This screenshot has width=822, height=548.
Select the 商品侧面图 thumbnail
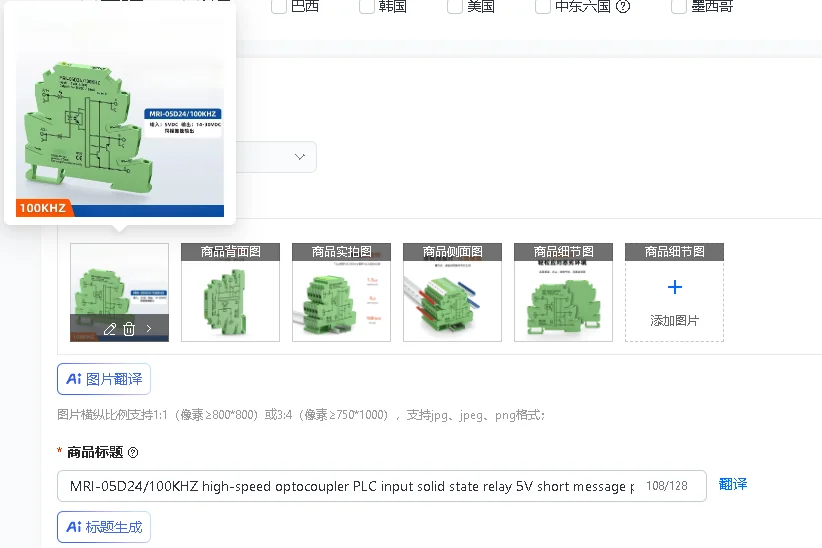coord(452,292)
